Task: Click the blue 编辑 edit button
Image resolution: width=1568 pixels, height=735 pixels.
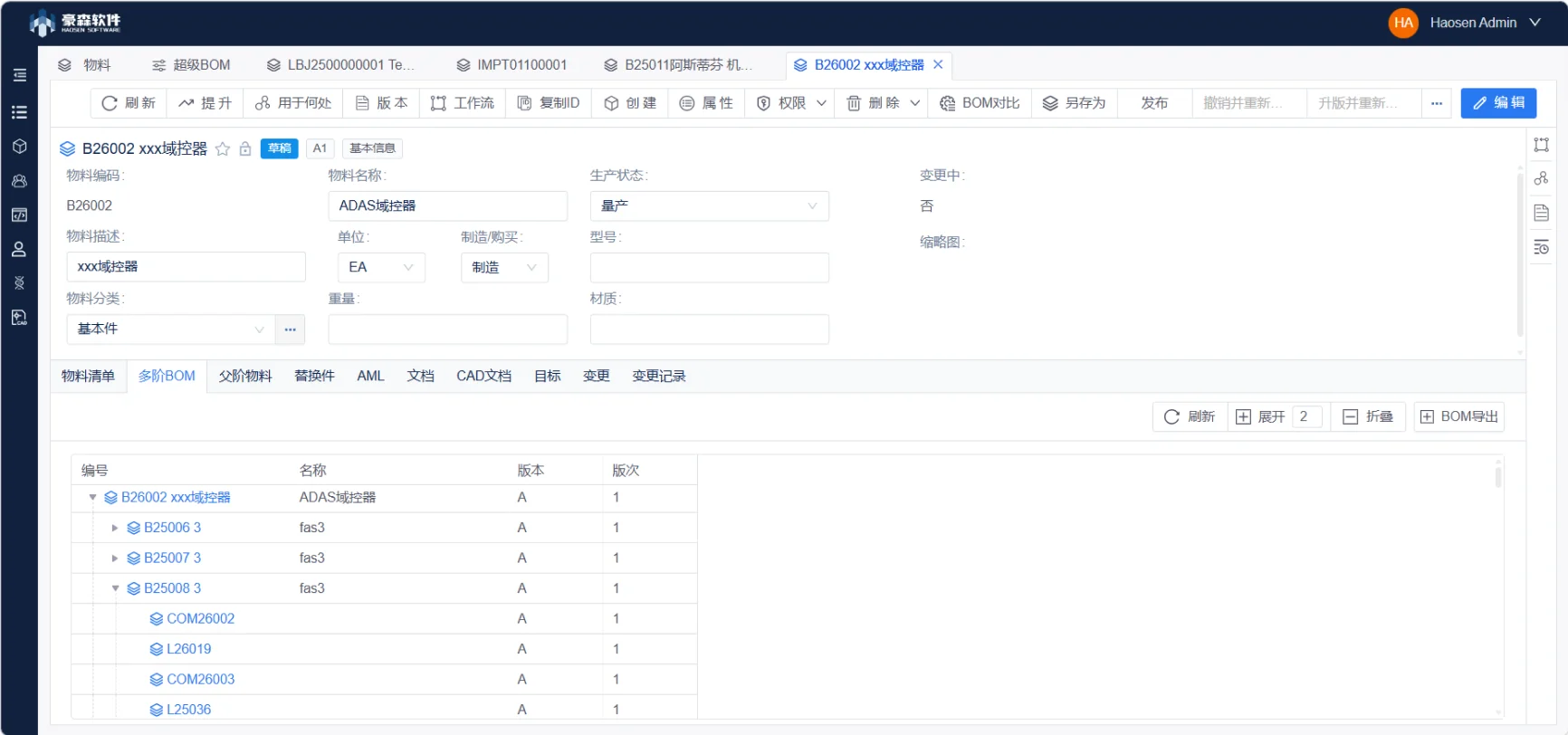Action: [x=1498, y=103]
